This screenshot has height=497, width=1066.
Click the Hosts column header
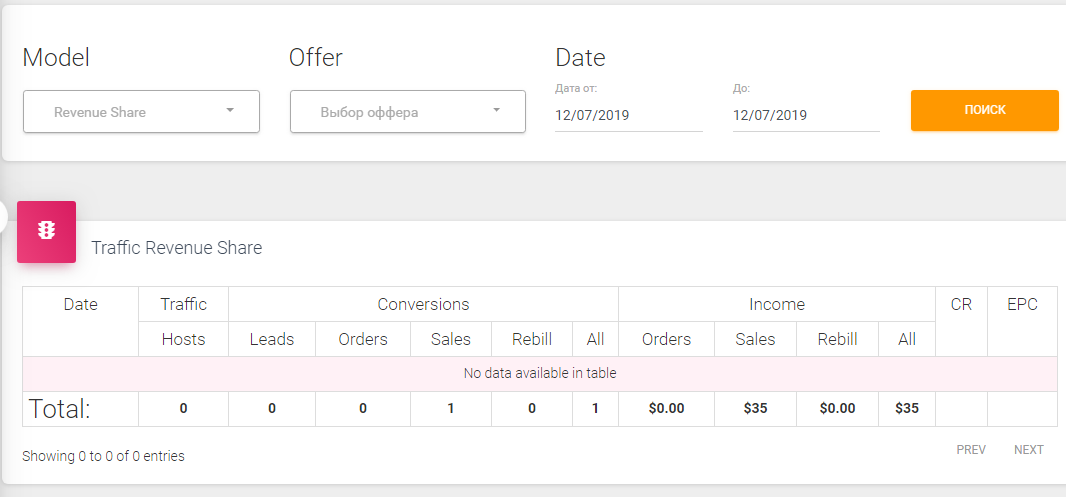pyautogui.click(x=183, y=339)
